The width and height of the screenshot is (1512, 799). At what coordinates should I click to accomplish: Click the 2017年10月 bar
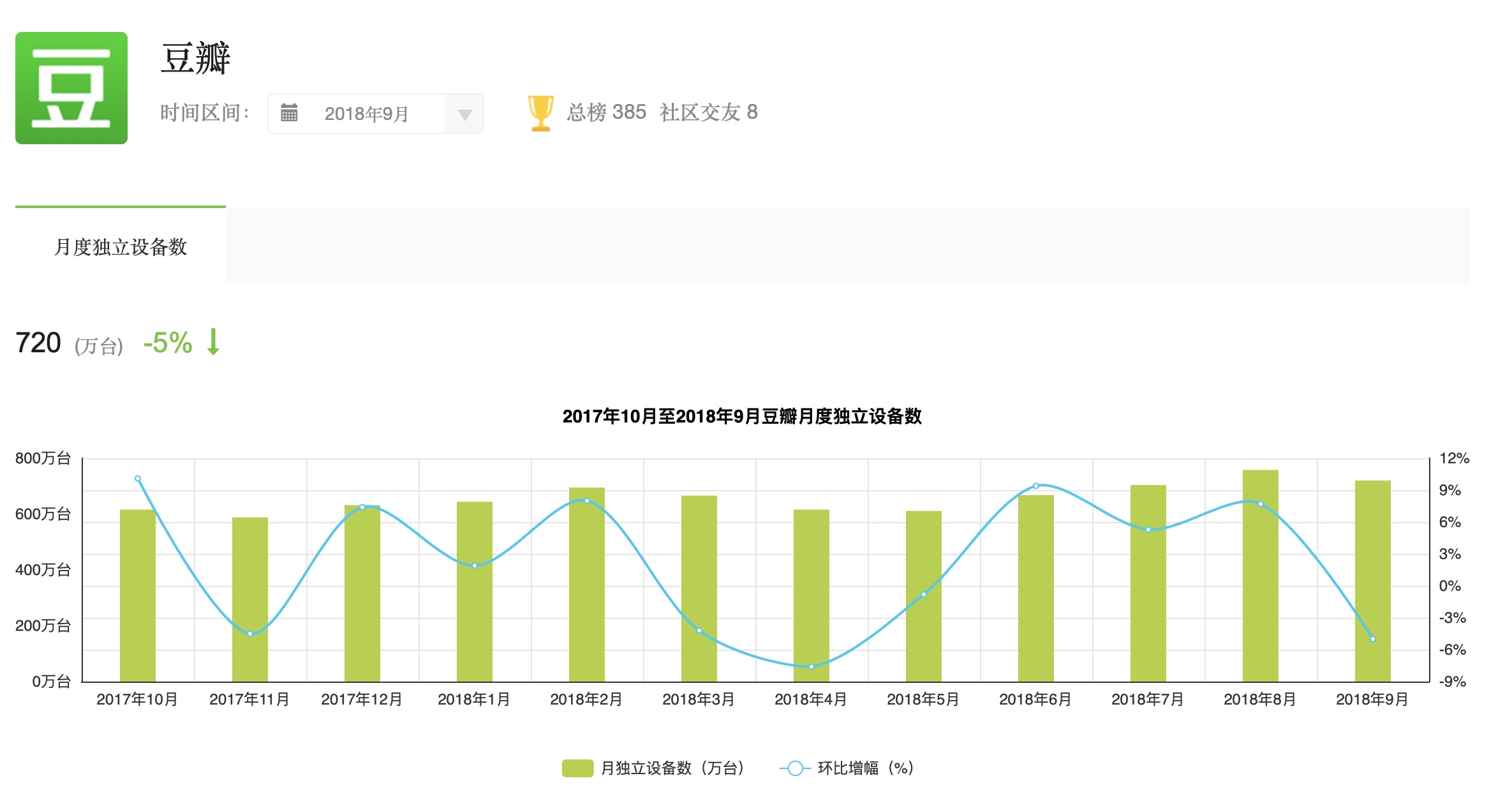point(138,595)
